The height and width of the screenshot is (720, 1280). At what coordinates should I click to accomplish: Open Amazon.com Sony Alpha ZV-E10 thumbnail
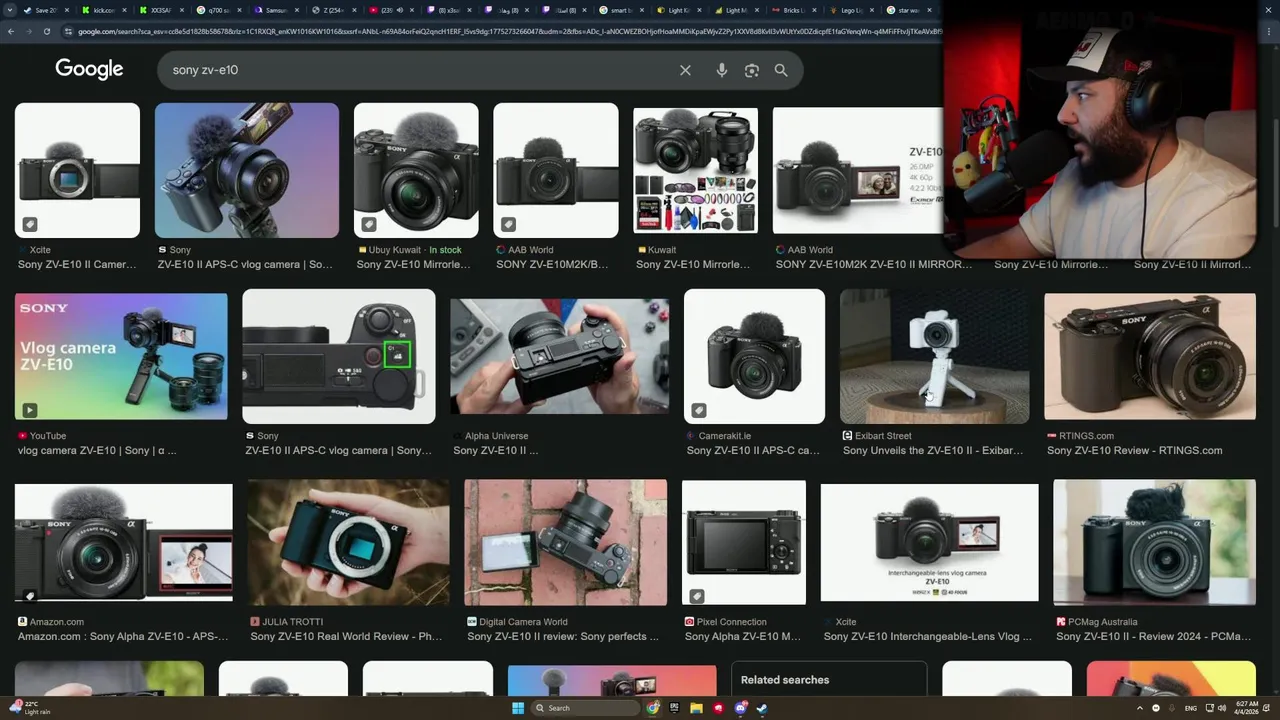coord(124,542)
